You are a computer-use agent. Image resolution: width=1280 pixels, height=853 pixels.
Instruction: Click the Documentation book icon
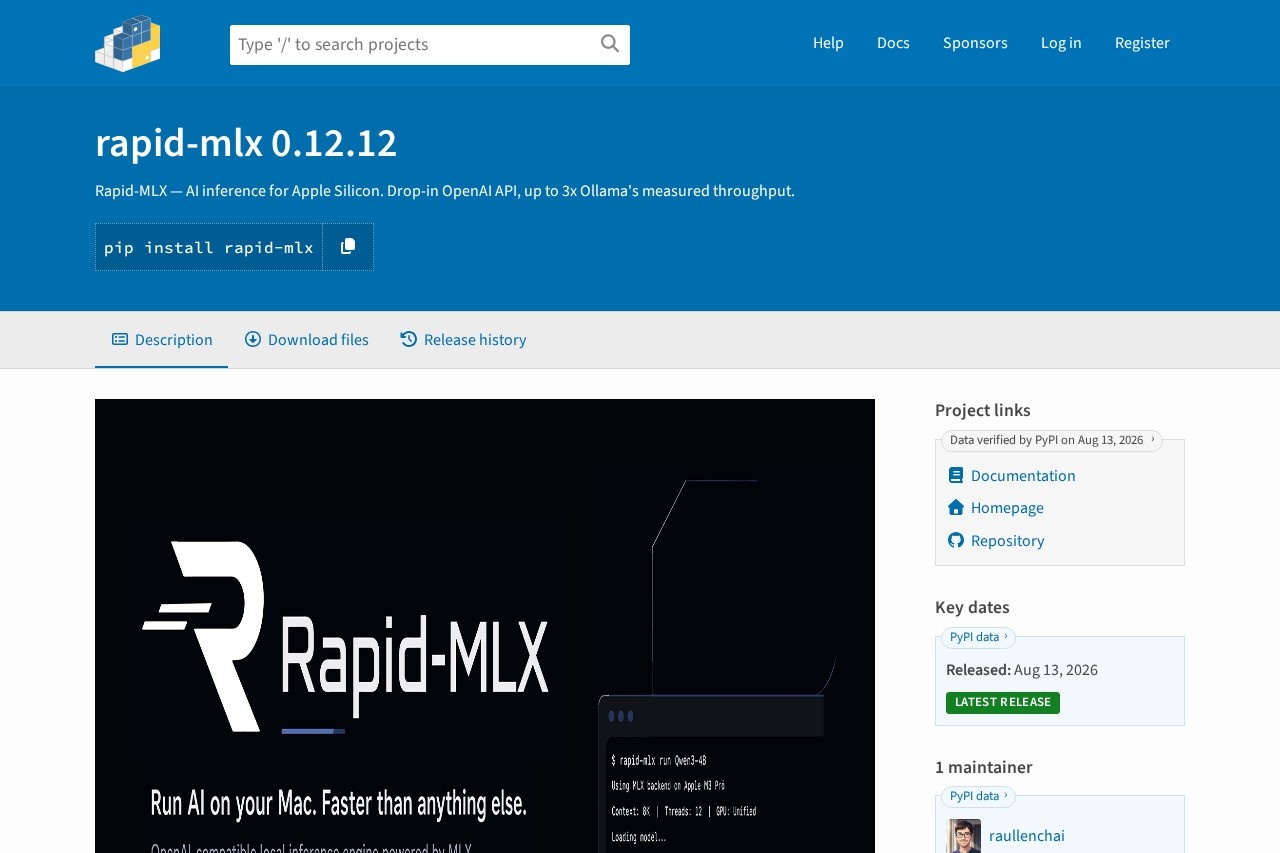pos(956,475)
